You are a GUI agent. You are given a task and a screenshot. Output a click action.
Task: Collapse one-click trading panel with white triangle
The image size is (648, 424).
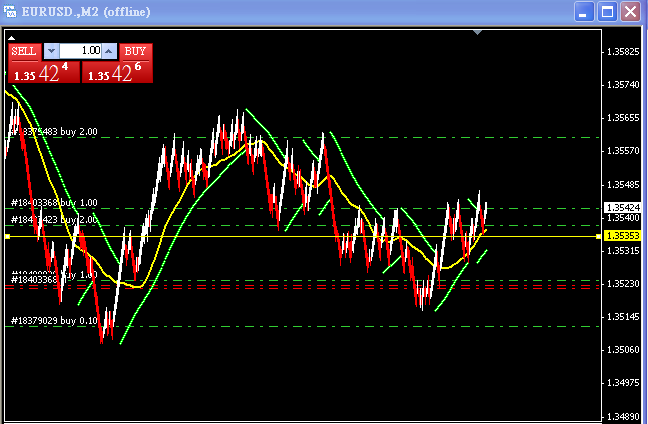(x=12, y=38)
